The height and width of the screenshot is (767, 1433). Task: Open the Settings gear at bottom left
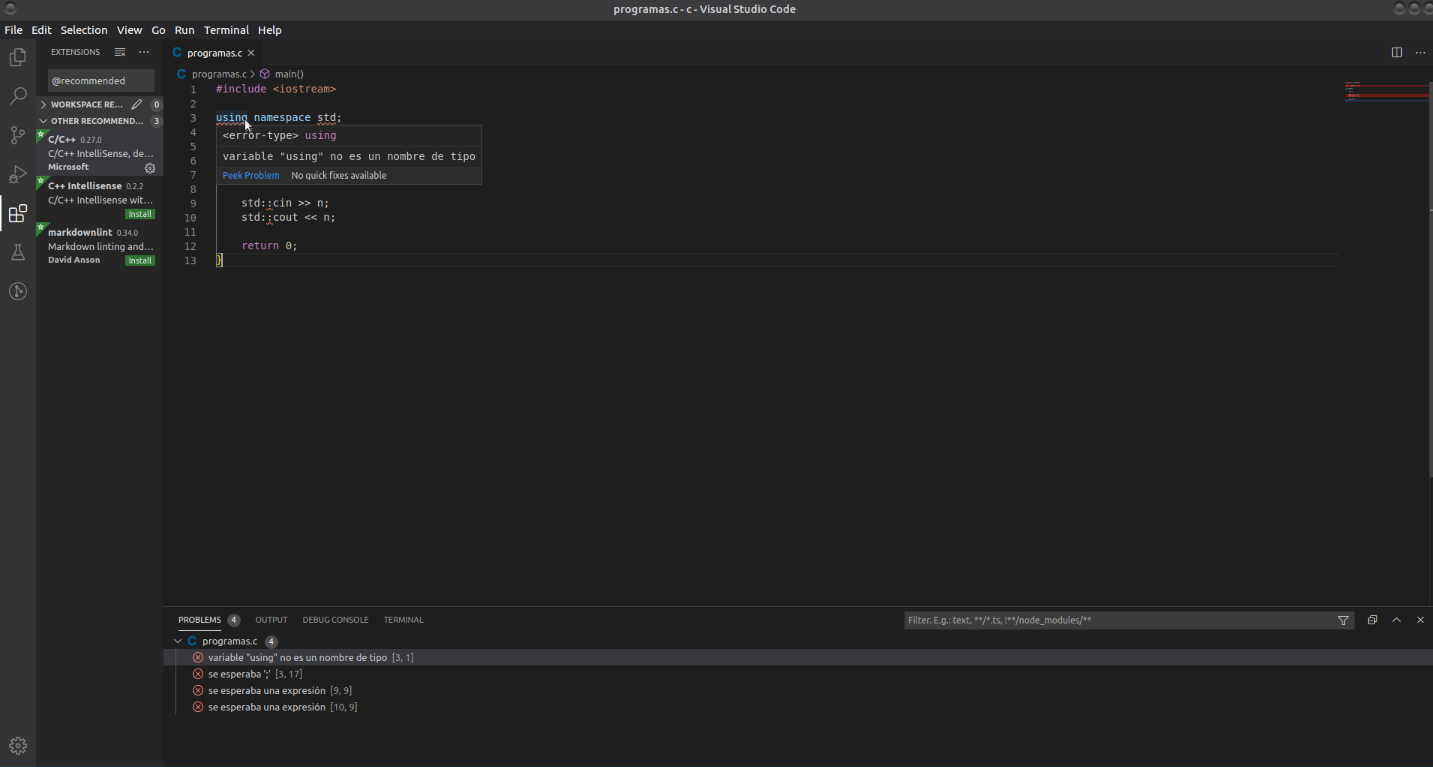[x=17, y=745]
